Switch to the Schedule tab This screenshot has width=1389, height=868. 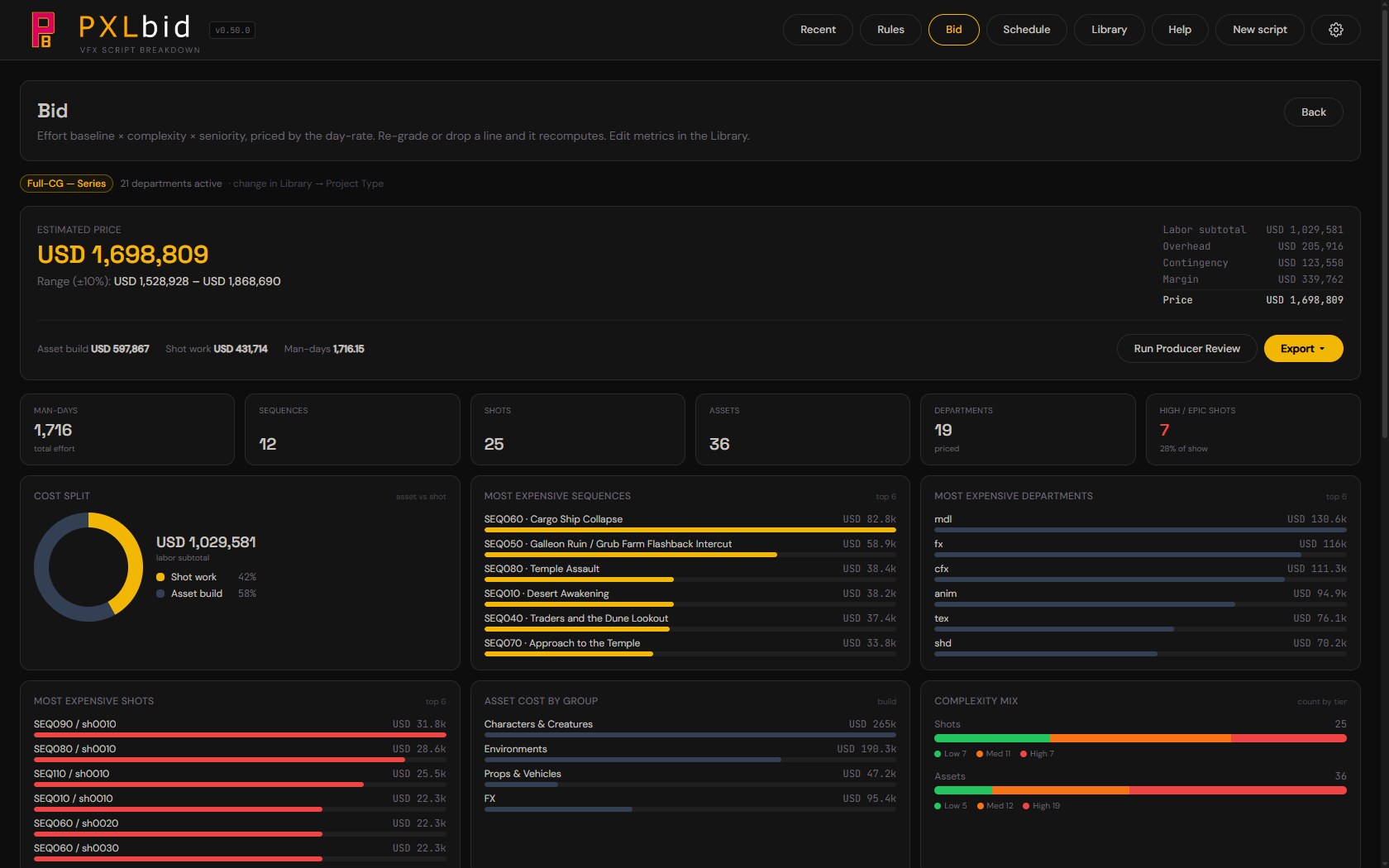click(x=1026, y=30)
